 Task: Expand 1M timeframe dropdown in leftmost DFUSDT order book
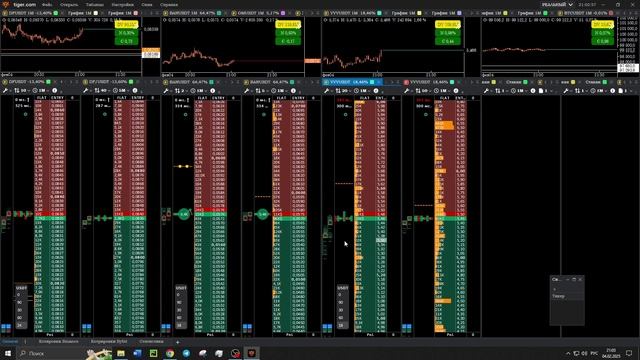coord(41,90)
